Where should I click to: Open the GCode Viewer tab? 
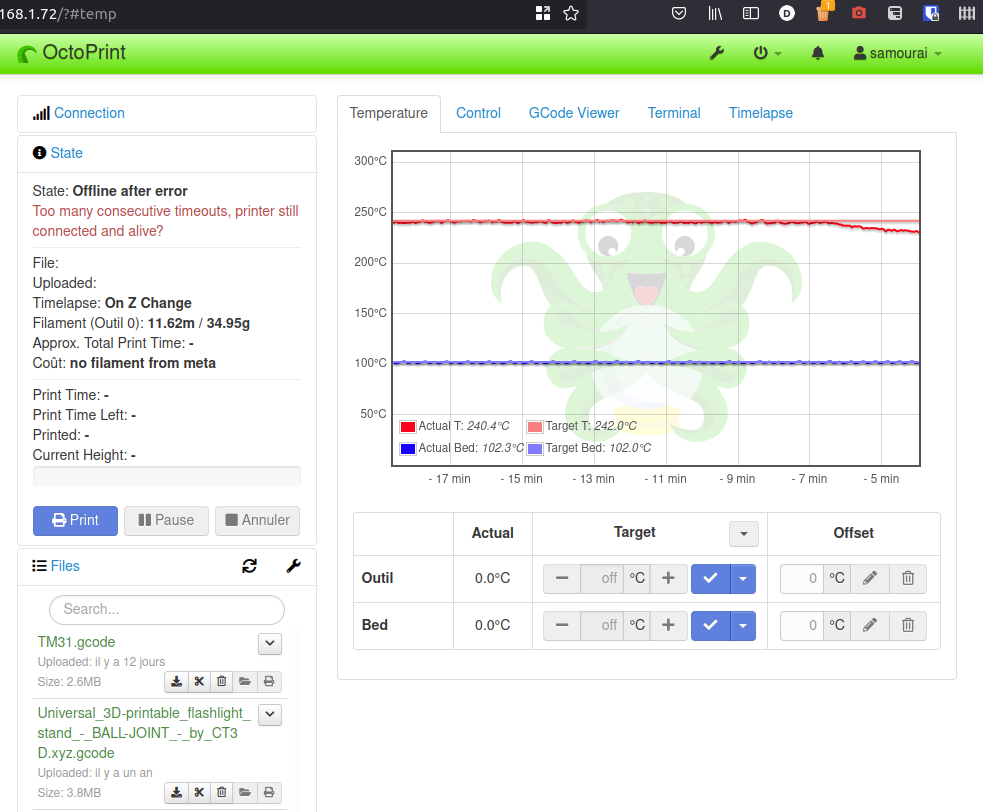click(x=574, y=113)
